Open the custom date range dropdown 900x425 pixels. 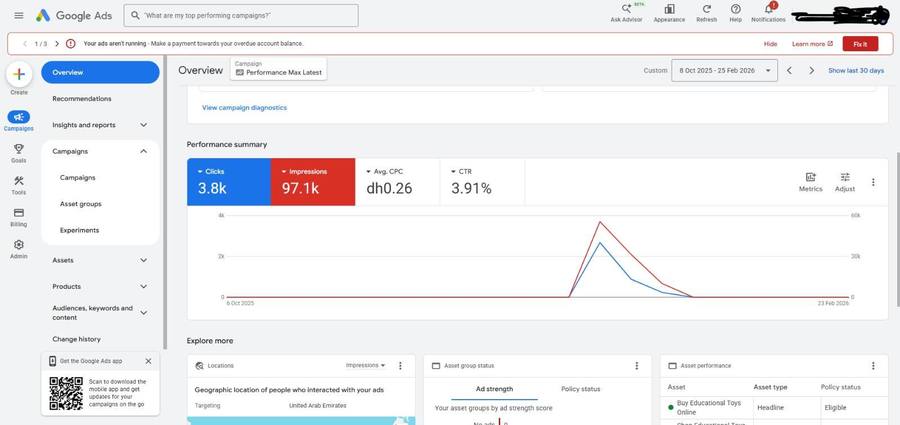tap(724, 71)
